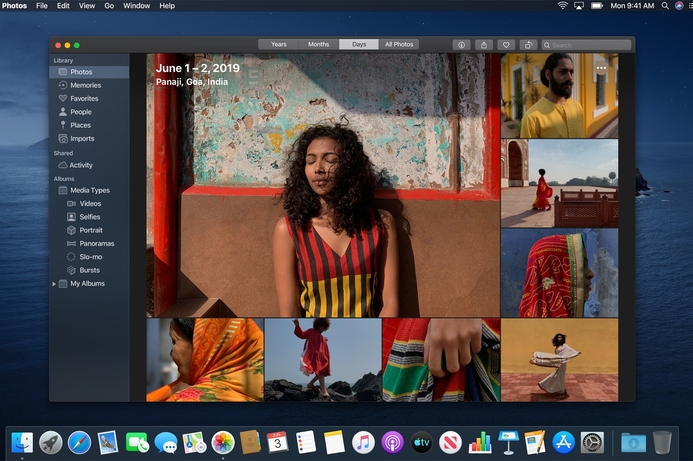Launch Podcasts from the Dock
This screenshot has width=693, height=461.
point(392,442)
